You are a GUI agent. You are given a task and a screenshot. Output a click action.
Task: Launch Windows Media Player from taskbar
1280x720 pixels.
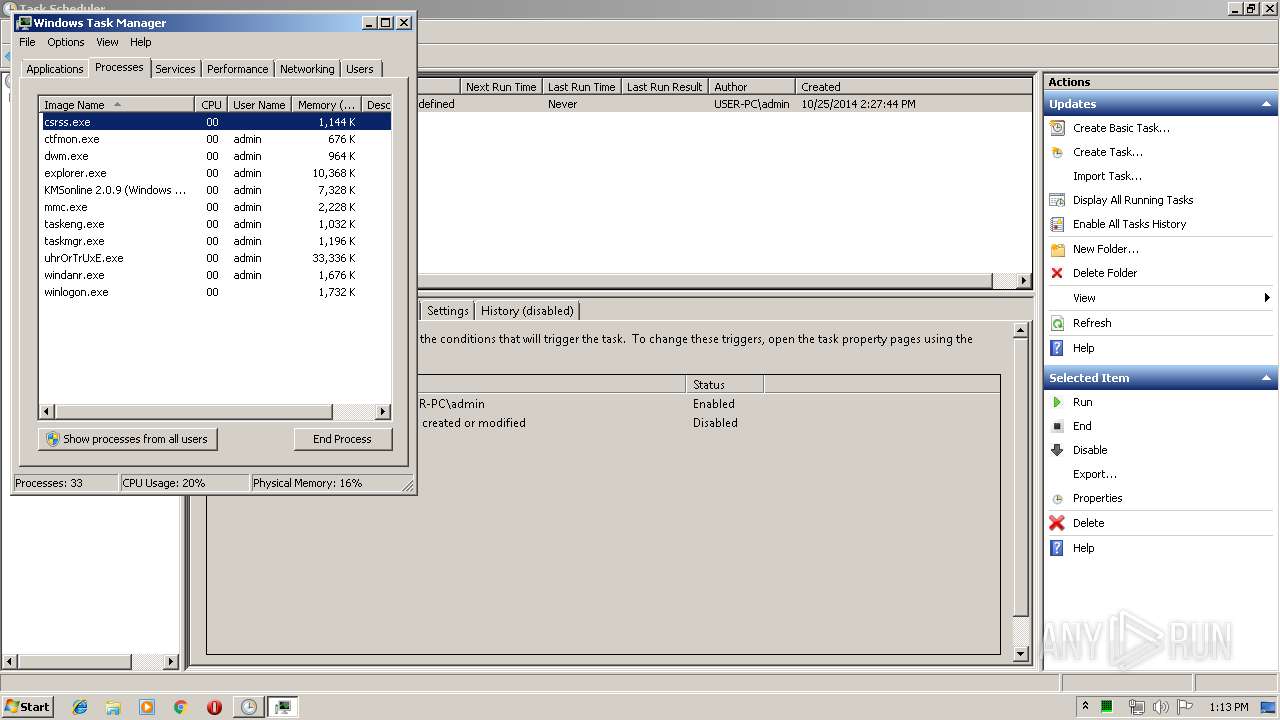point(147,707)
